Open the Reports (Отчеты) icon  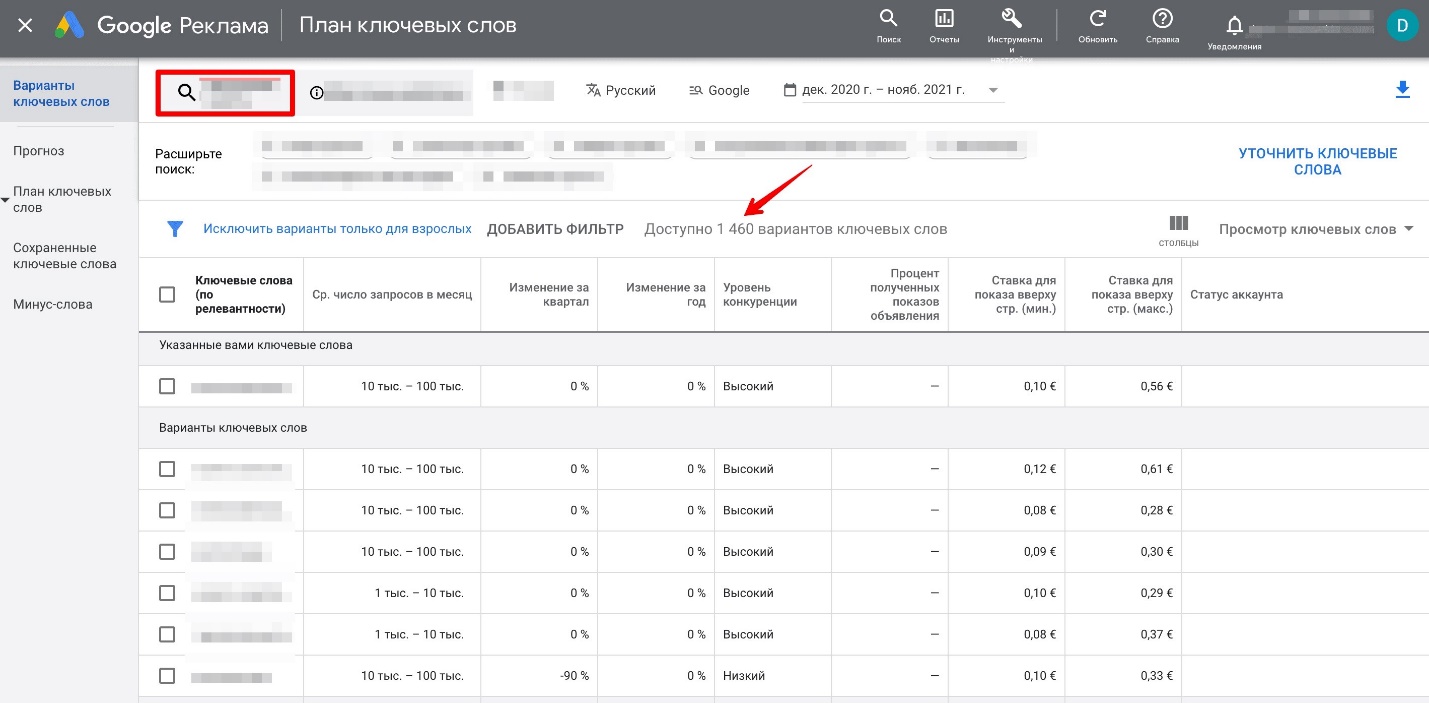pyautogui.click(x=944, y=19)
